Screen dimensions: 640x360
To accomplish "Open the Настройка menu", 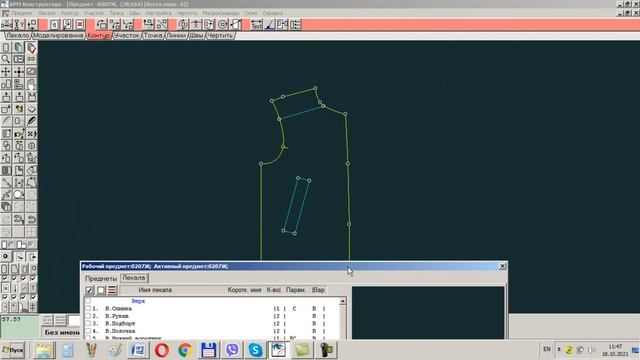I will [x=158, y=13].
